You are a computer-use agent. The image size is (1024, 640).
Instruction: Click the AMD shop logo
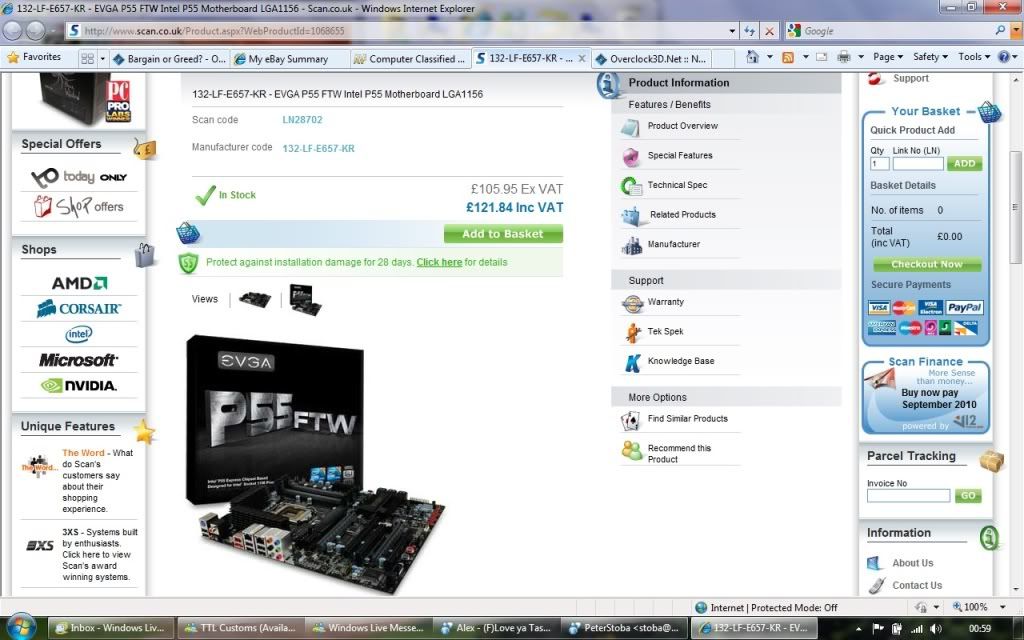(79, 283)
